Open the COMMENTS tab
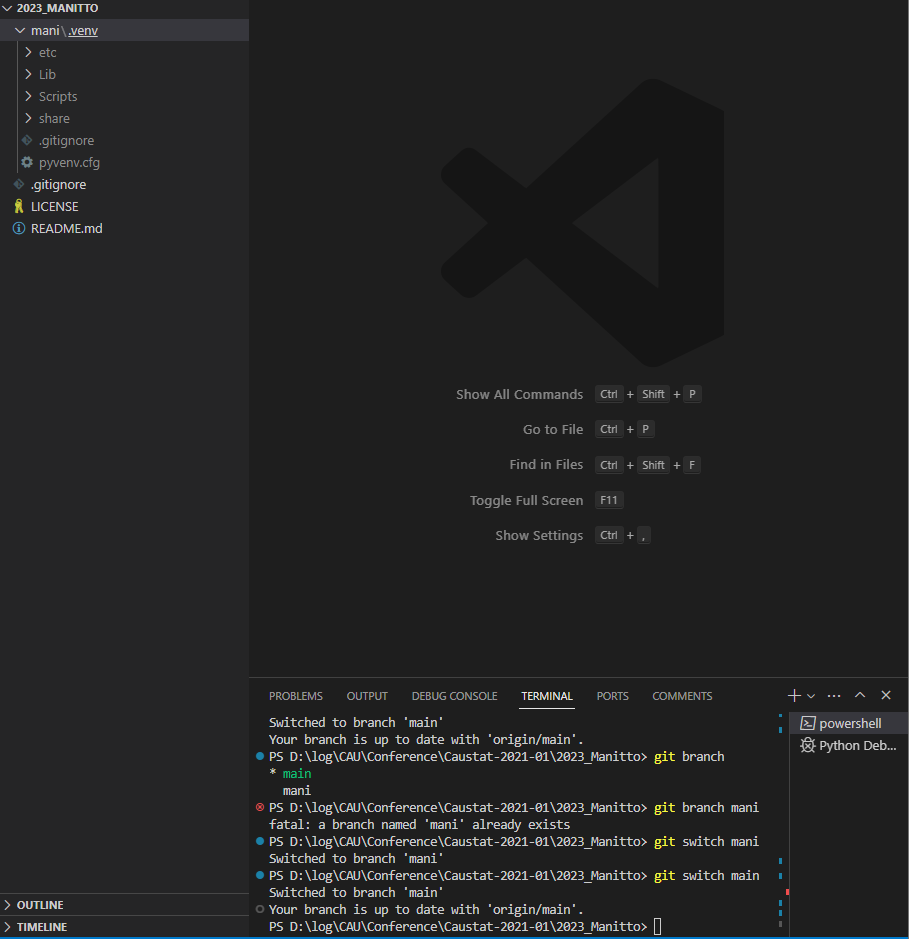This screenshot has height=939, width=909. (682, 696)
